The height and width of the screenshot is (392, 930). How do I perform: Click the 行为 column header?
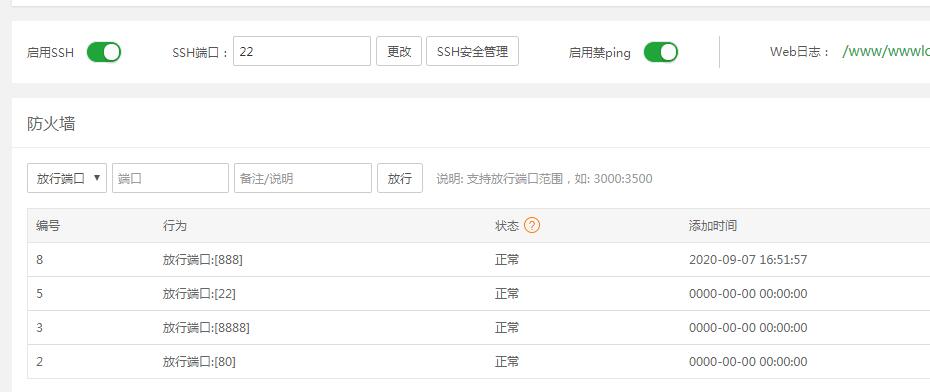[x=174, y=225]
